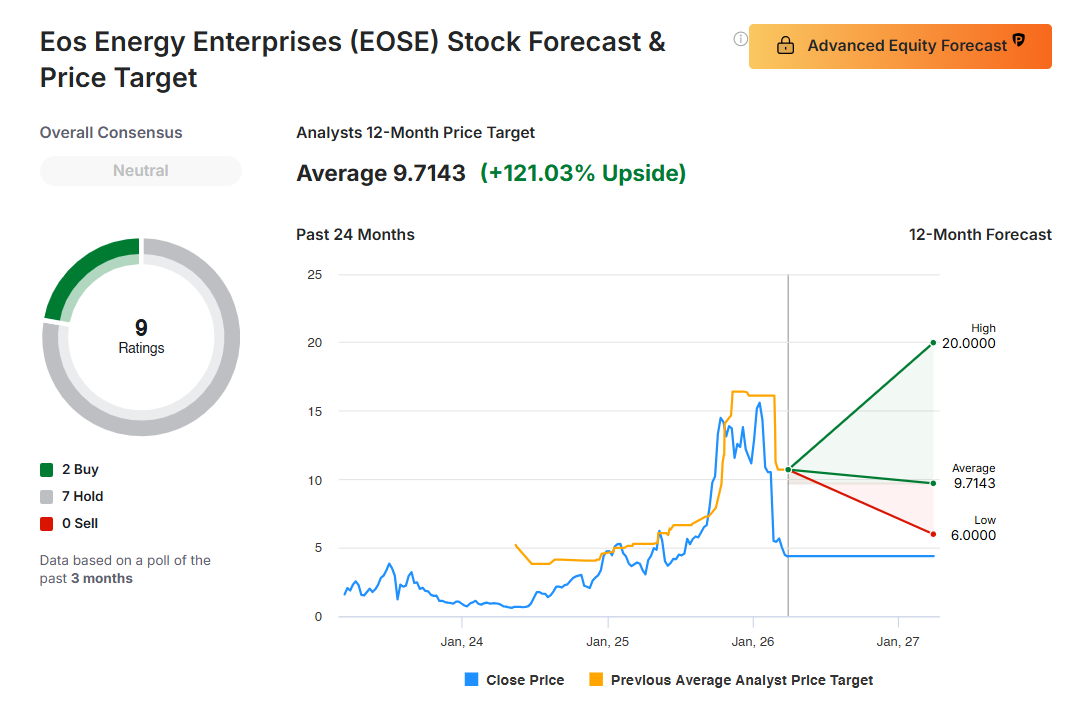Click the green Buy segment of the ratings donut

90,268
